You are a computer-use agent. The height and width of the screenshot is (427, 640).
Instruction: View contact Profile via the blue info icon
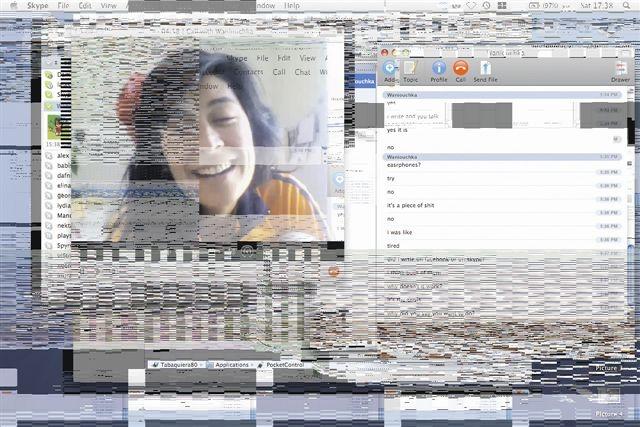[x=439, y=71]
